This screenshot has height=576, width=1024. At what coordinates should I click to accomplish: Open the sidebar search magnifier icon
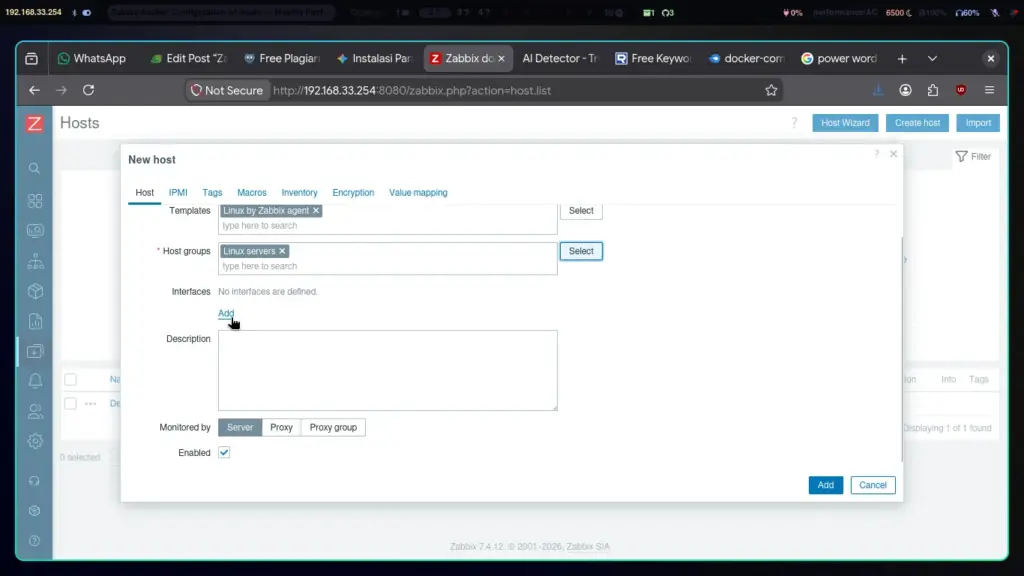coord(35,168)
